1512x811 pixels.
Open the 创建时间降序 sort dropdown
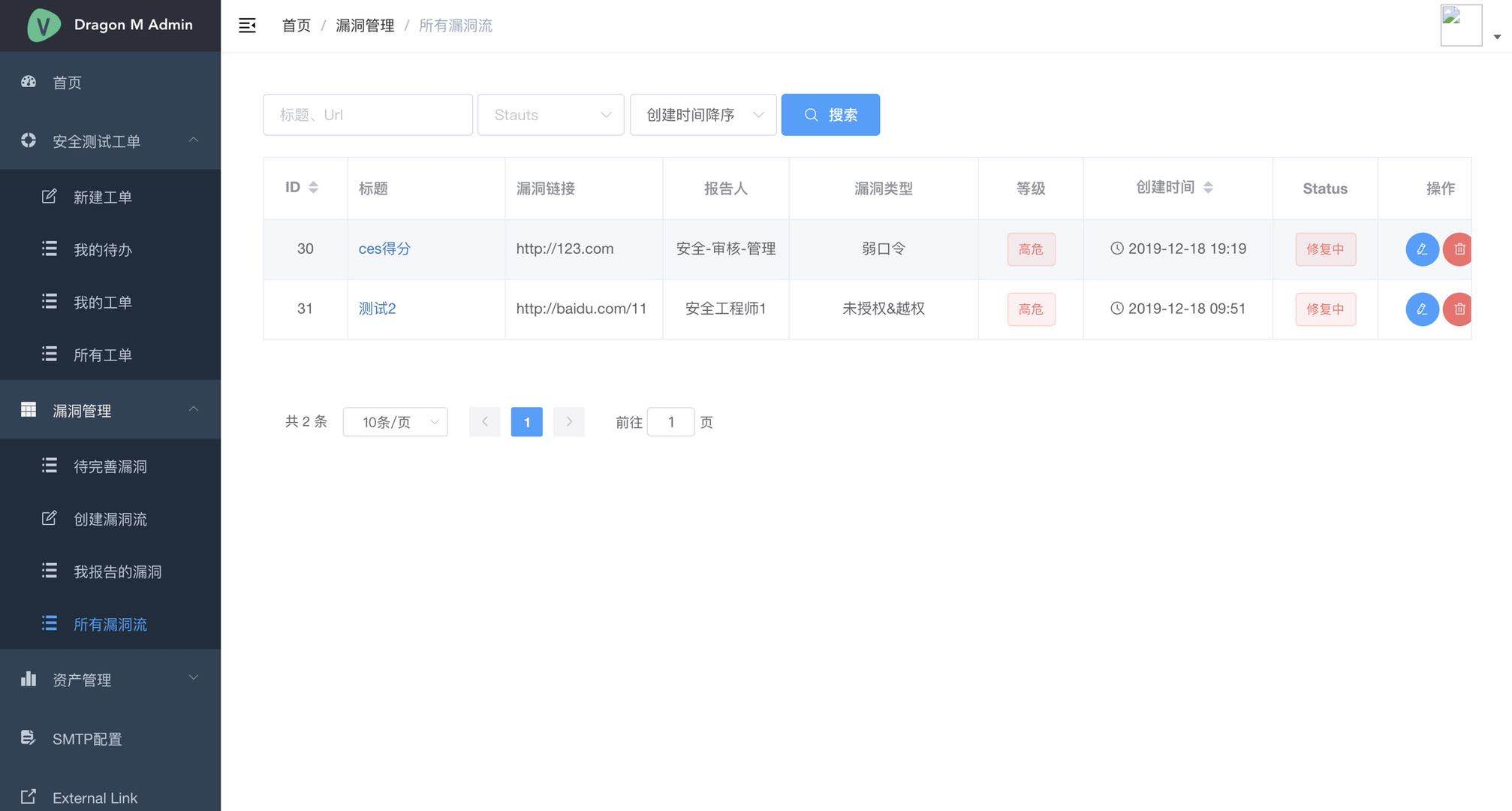(x=703, y=115)
